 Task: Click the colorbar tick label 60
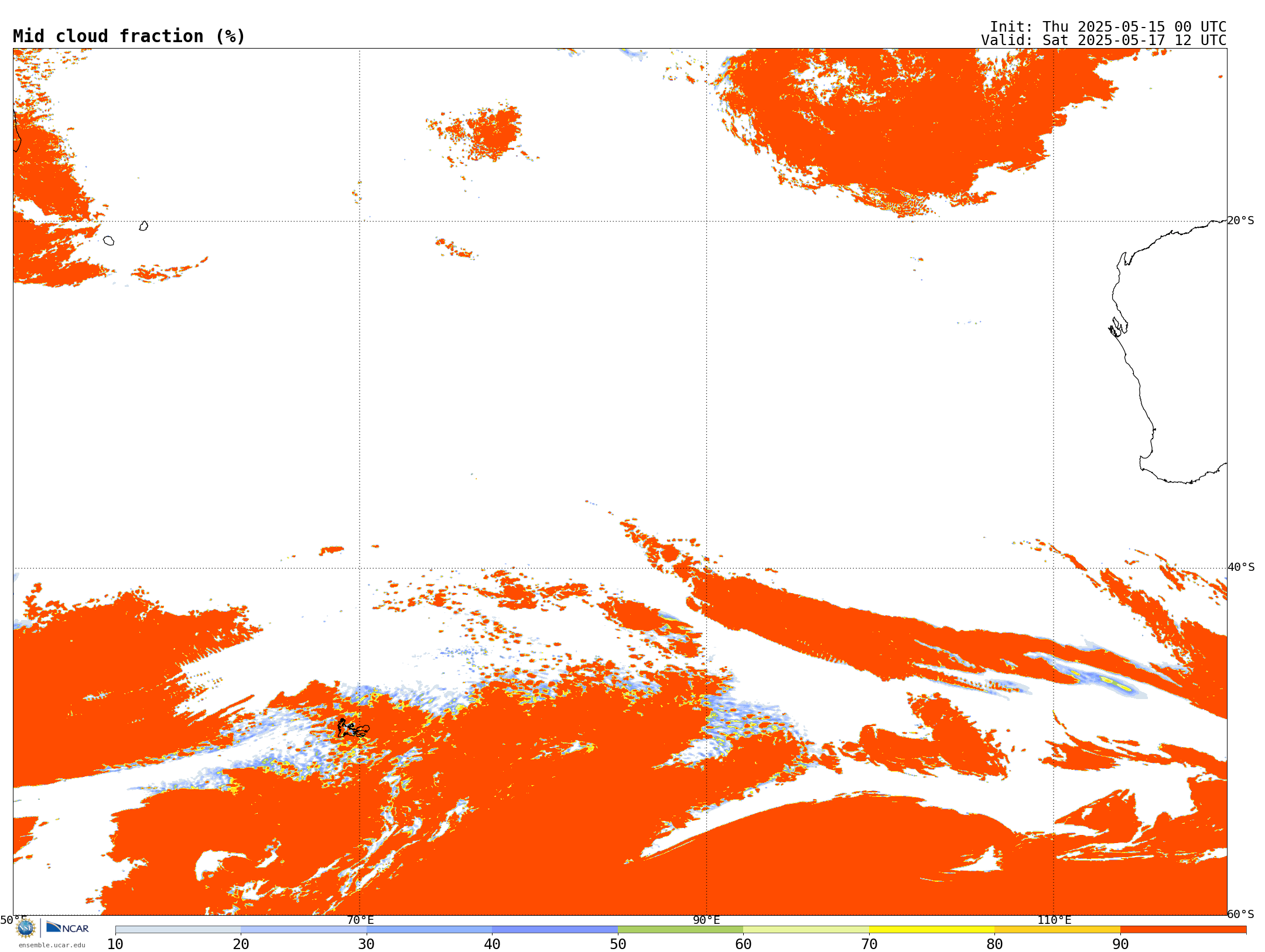(743, 944)
